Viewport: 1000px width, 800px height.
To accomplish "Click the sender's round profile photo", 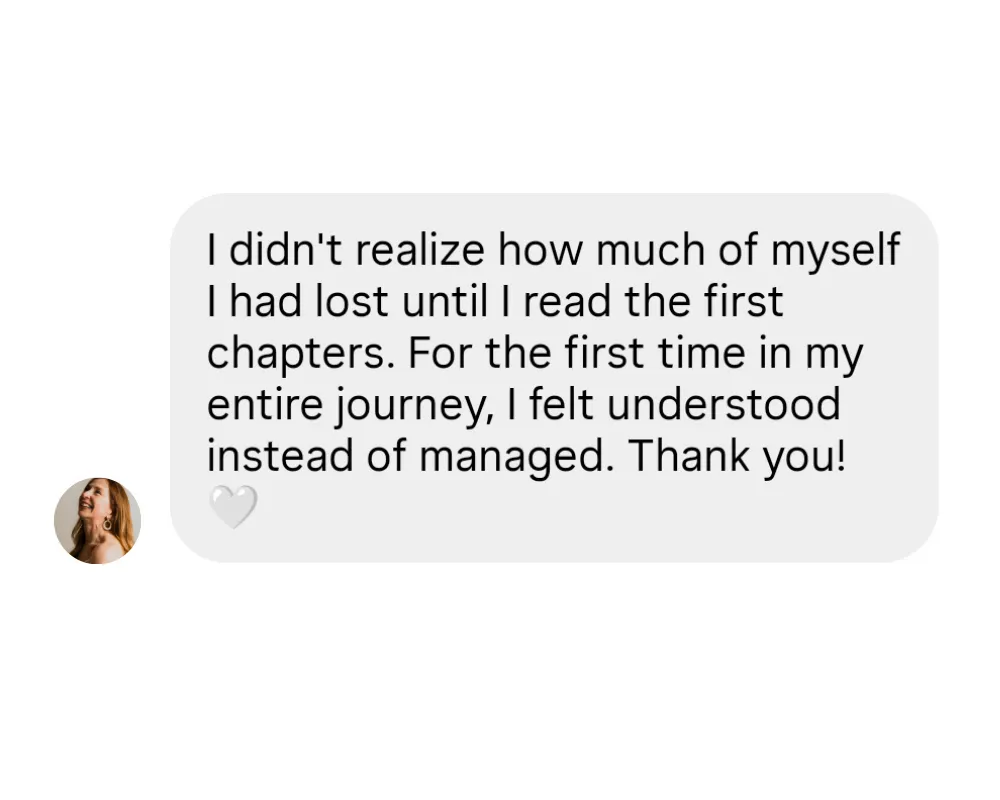I will (97, 520).
